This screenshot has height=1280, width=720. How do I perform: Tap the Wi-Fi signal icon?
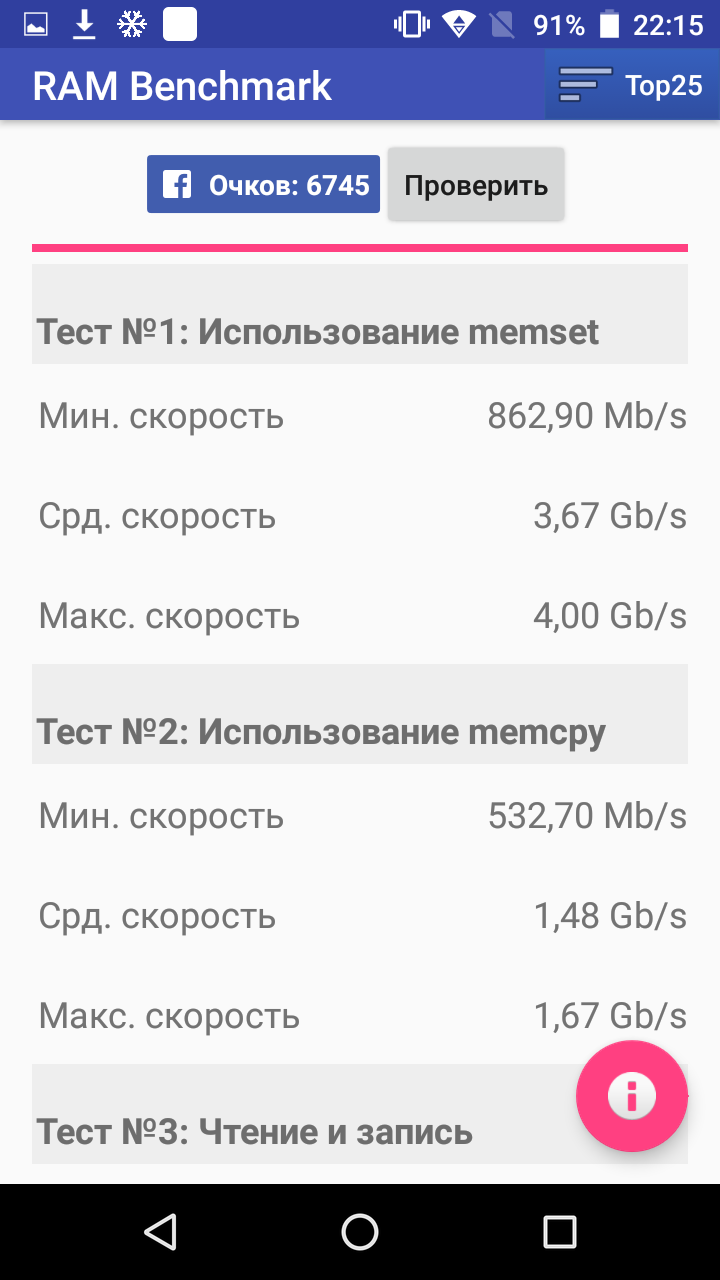point(459,25)
